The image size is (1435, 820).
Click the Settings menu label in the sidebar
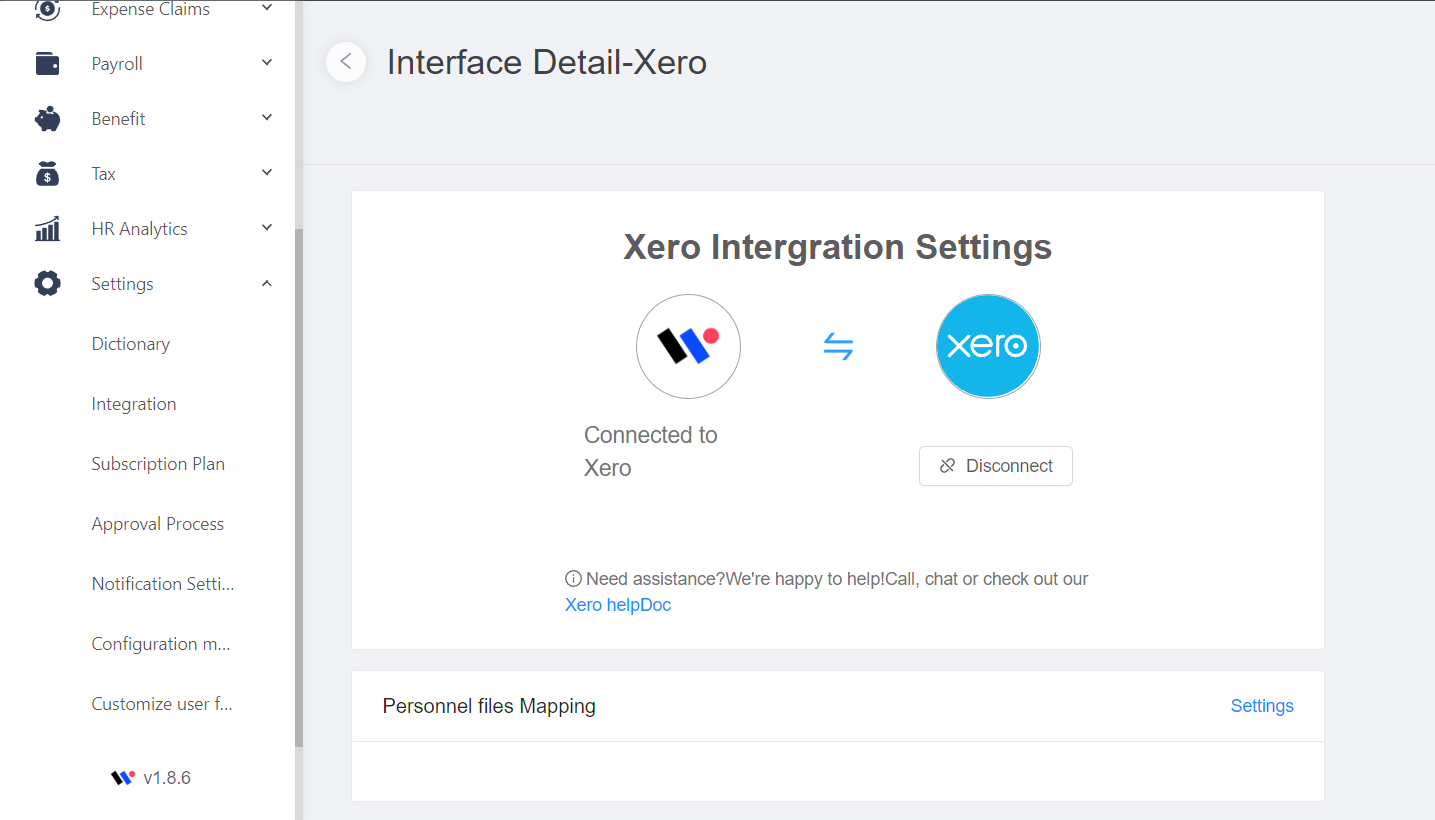(x=122, y=284)
